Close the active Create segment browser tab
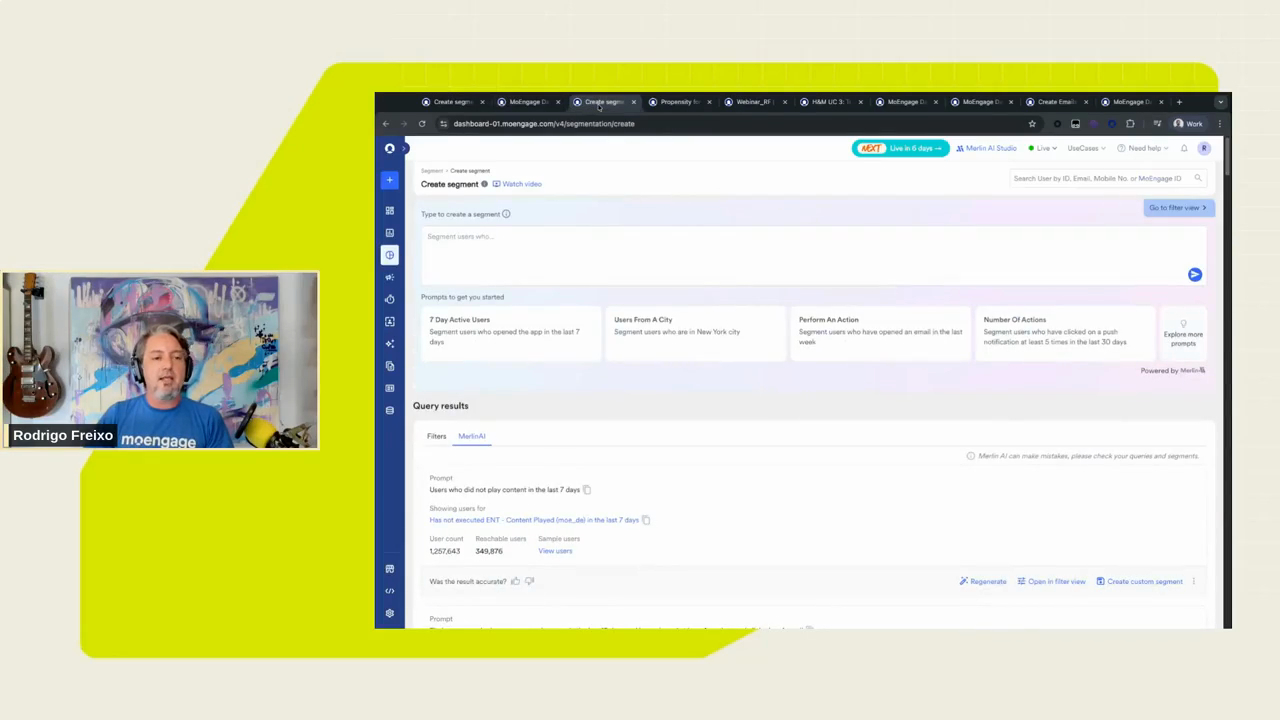Screen dimensions: 1280x720 [633, 102]
